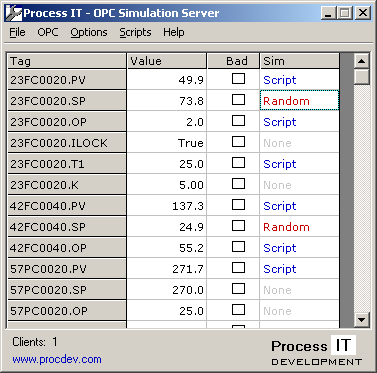
Task: Click the scrollbar up arrow
Action: pyautogui.click(x=362, y=61)
